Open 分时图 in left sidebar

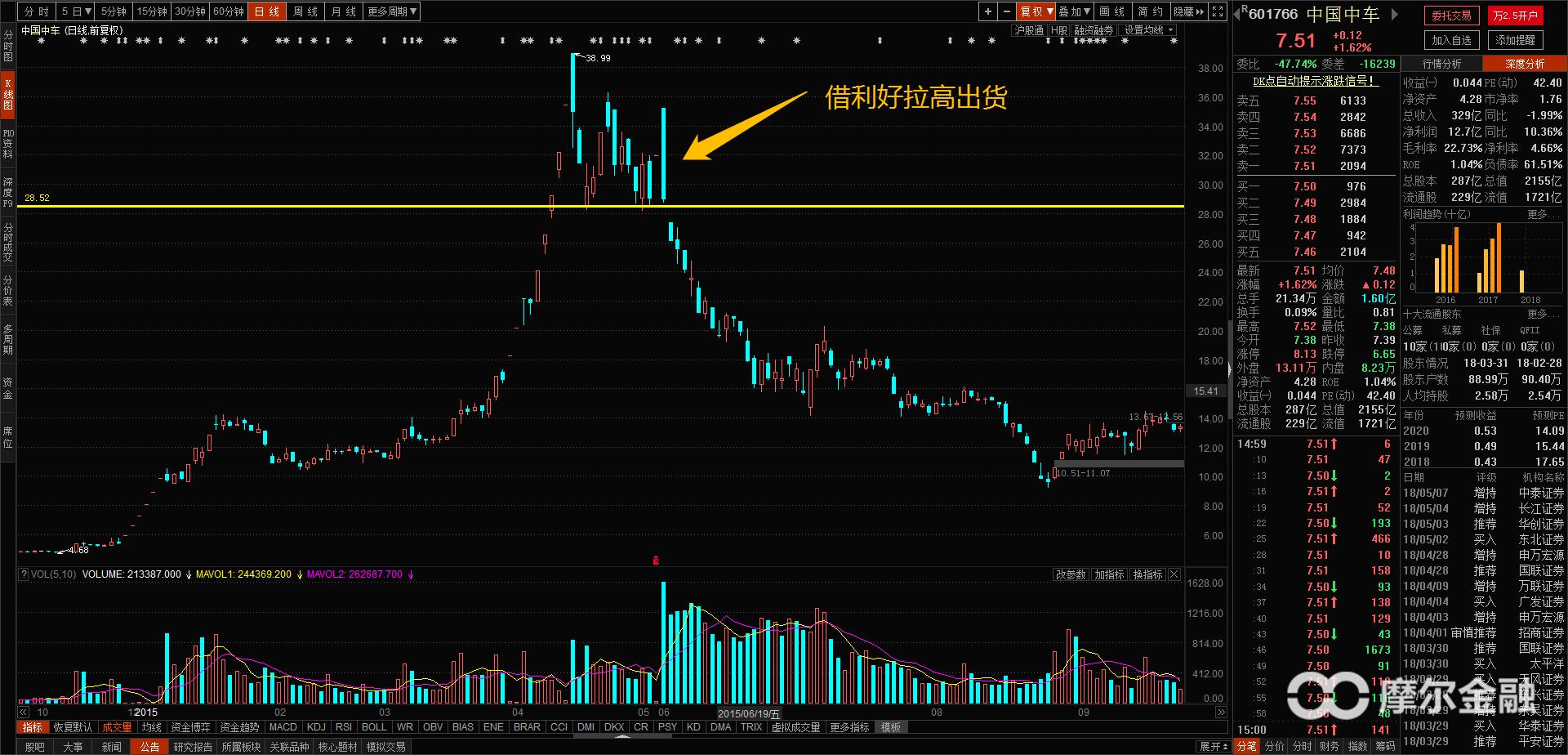click(x=8, y=46)
